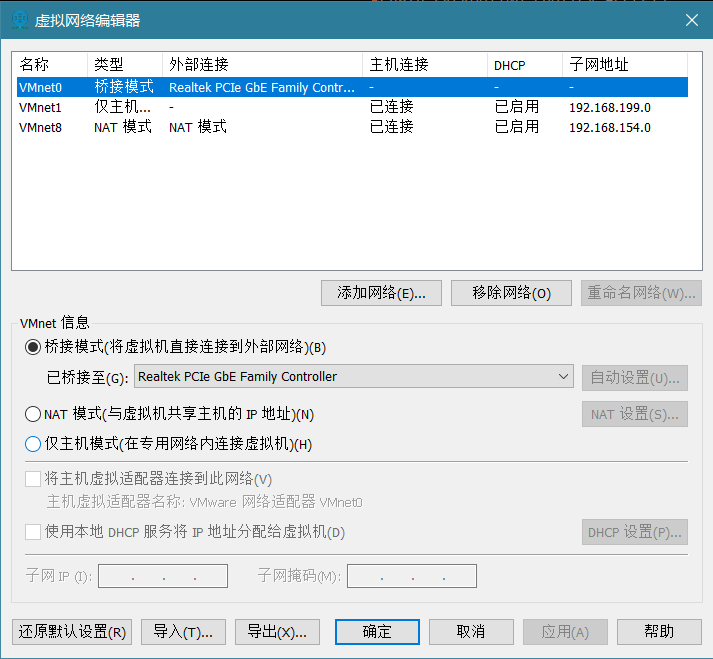Viewport: 713px width, 659px height.
Task: Click the 子网地址 column header
Action: tap(625, 65)
